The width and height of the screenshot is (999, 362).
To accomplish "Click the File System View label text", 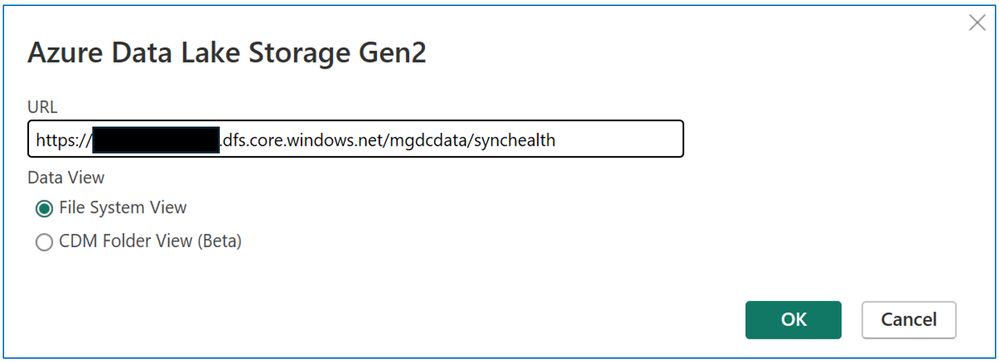I will coord(122,208).
